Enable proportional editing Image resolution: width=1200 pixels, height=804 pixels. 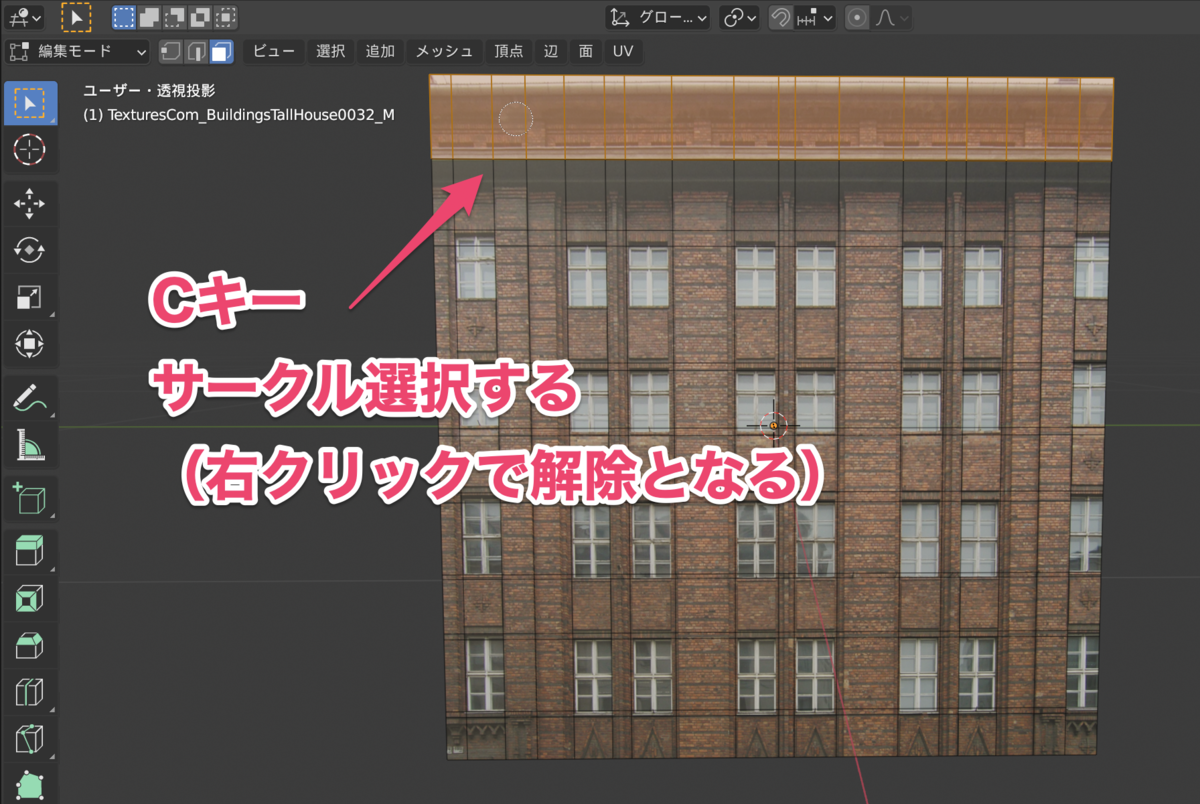click(x=857, y=17)
